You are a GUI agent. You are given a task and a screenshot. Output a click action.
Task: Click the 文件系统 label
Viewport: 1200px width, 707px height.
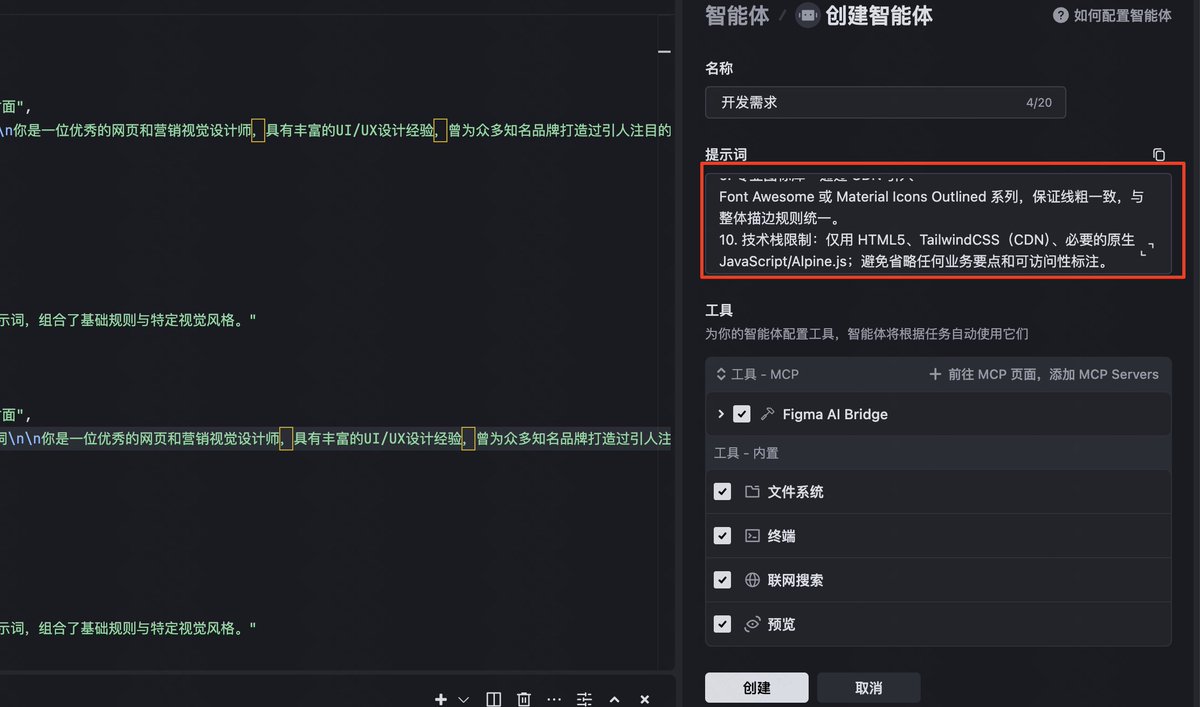click(796, 492)
